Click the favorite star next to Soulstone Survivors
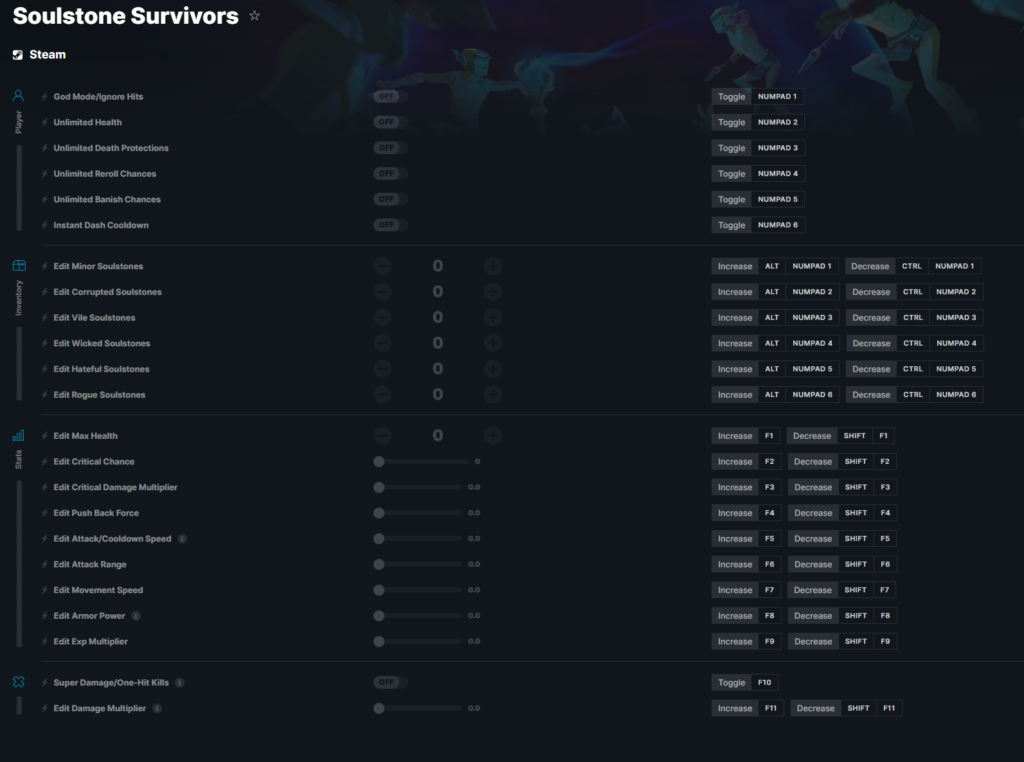This screenshot has height=762, width=1024. click(254, 16)
